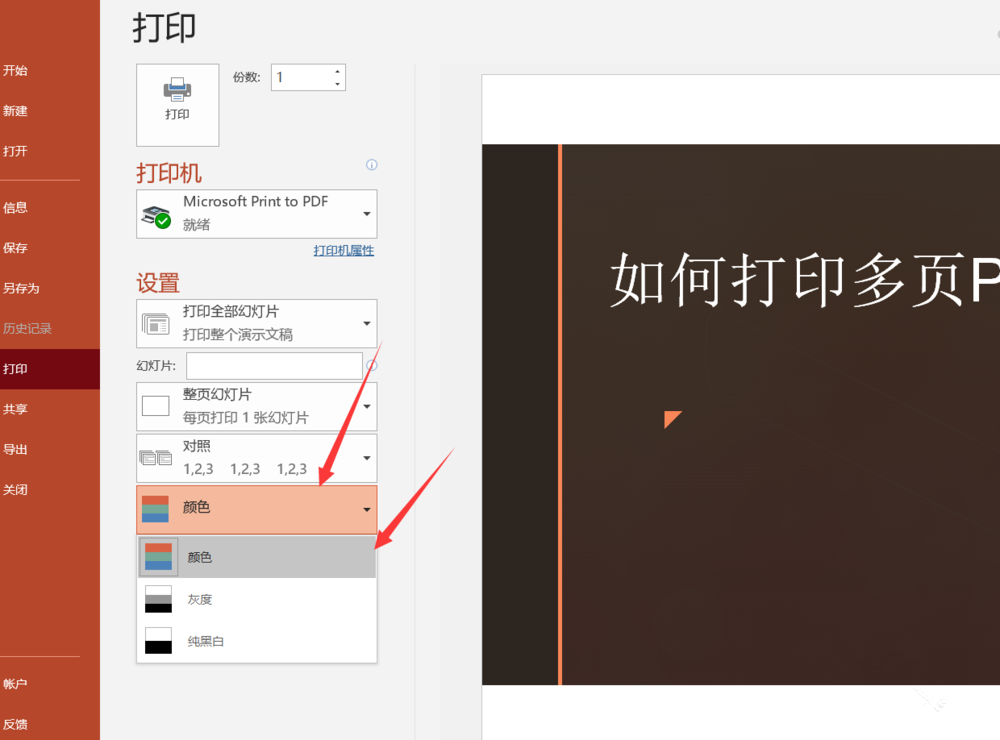Screen dimensions: 1000x740
Task: Click the collation icon beside 对照
Action: click(x=155, y=458)
